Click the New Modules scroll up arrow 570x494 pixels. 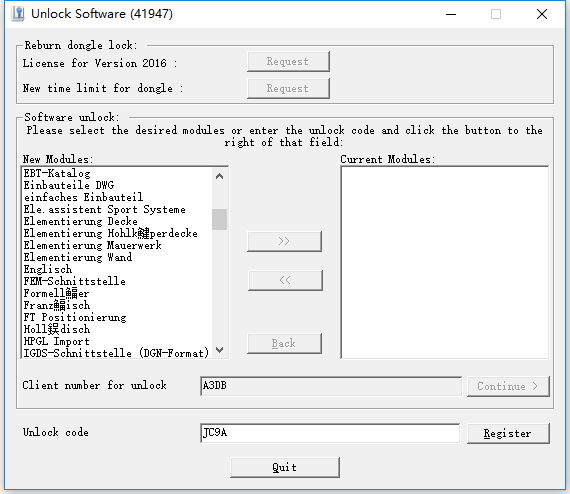tap(219, 177)
